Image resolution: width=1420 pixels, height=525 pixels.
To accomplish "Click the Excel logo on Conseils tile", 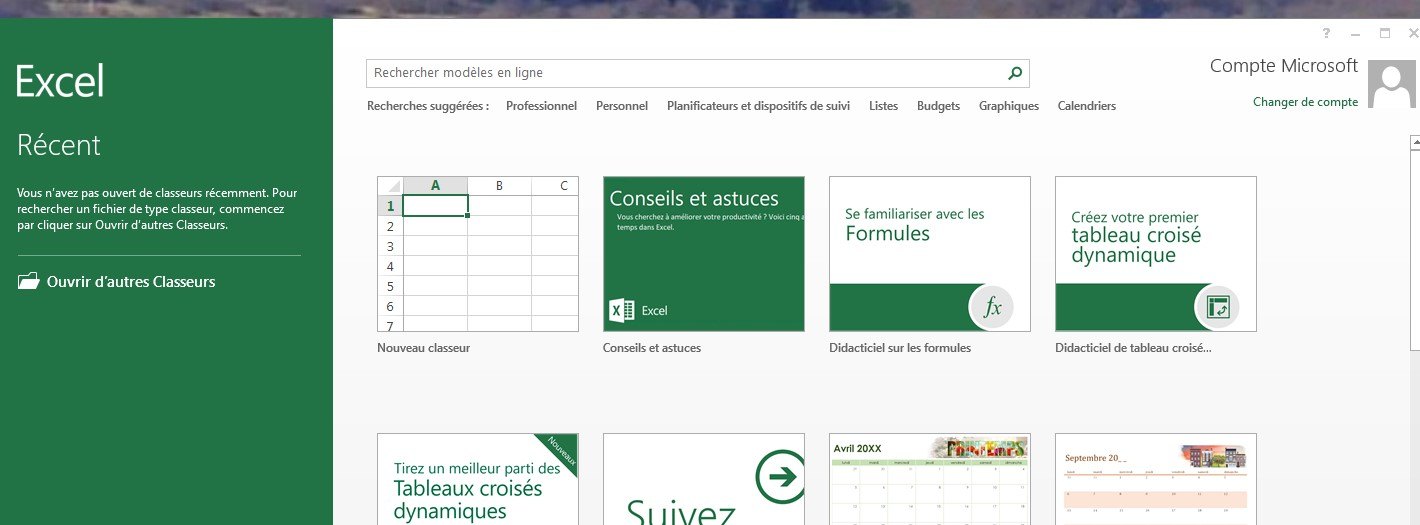I will (622, 310).
